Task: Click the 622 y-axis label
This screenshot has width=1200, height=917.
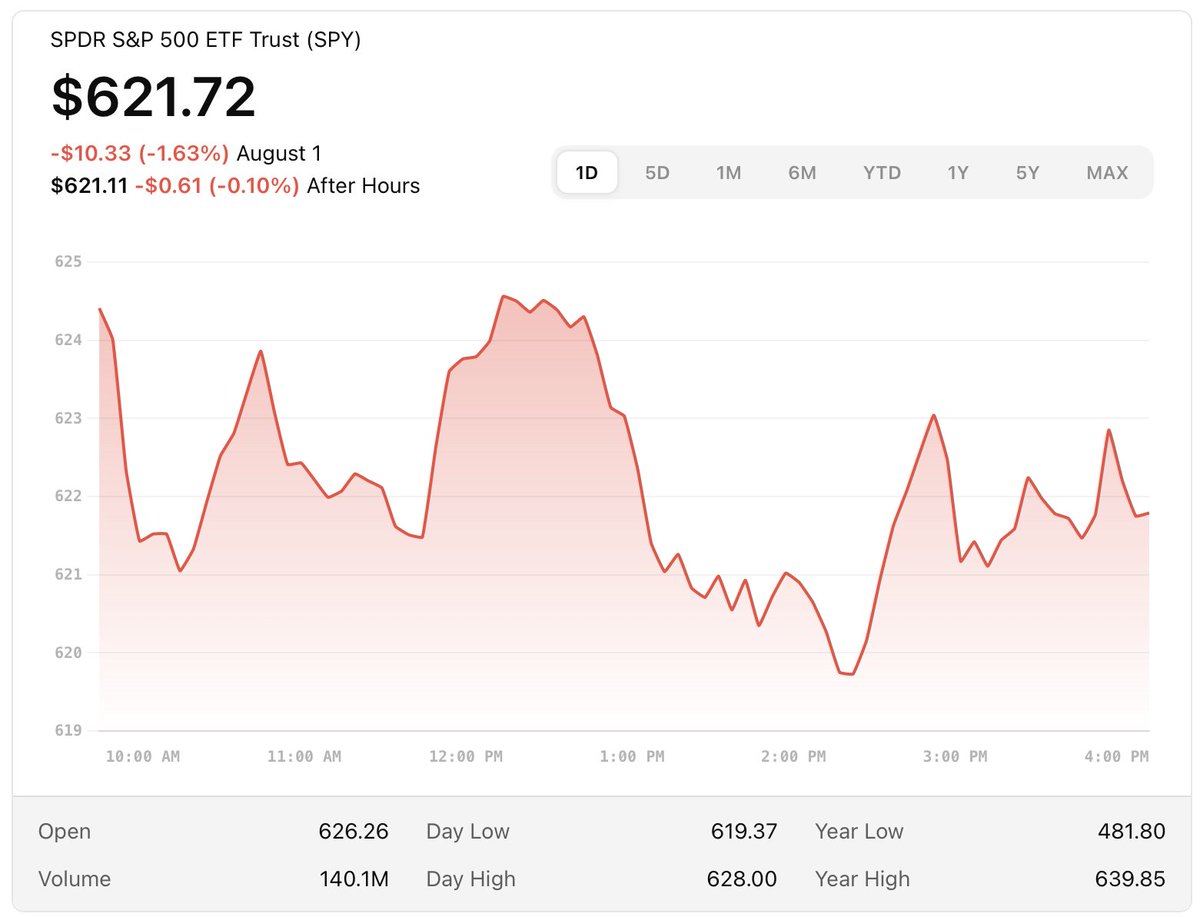Action: (x=68, y=496)
